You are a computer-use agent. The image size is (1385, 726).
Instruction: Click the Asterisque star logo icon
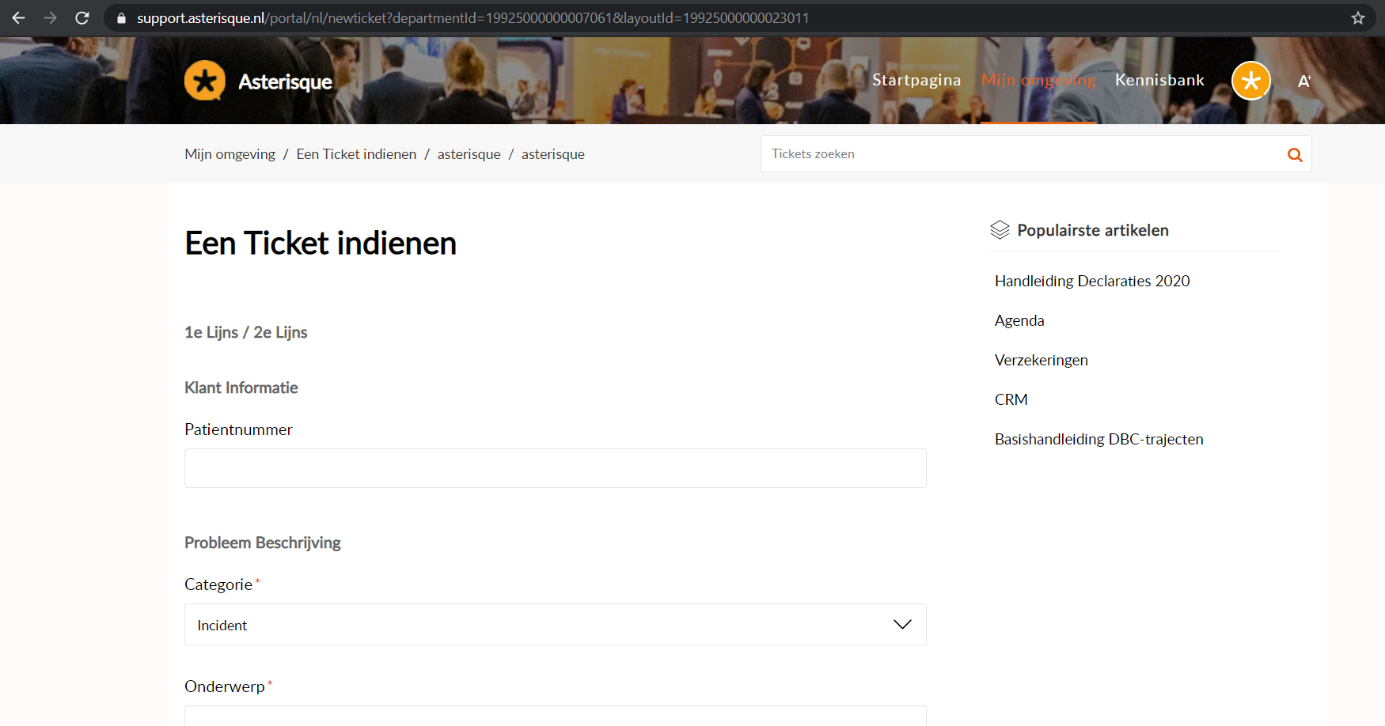[x=205, y=81]
